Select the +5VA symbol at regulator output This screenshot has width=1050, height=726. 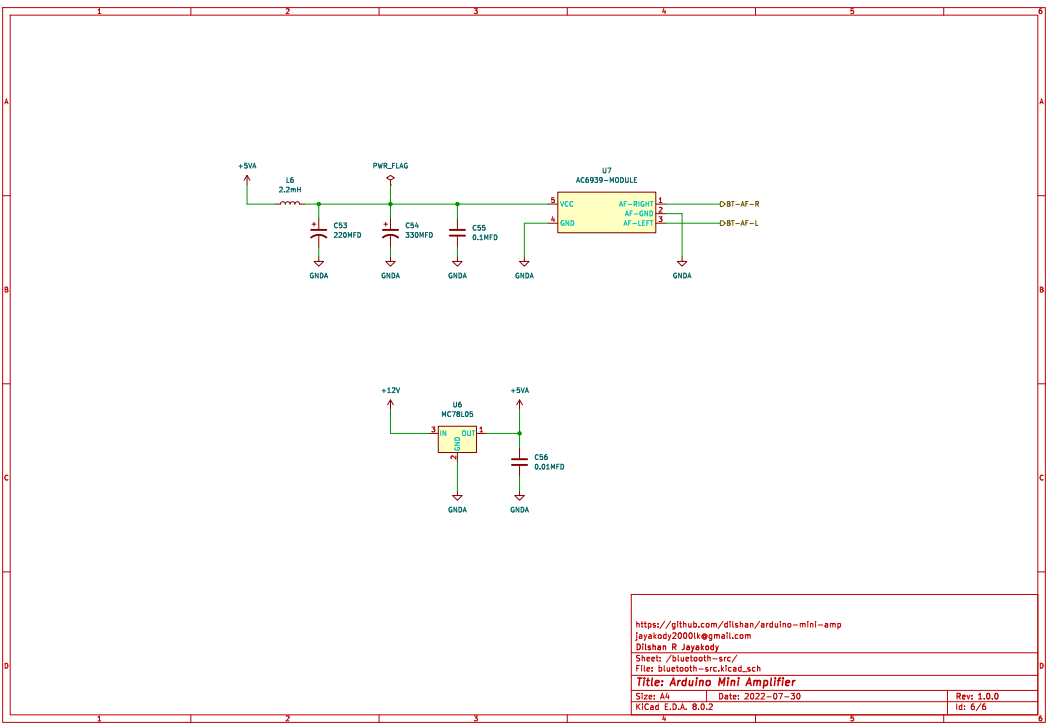519,404
